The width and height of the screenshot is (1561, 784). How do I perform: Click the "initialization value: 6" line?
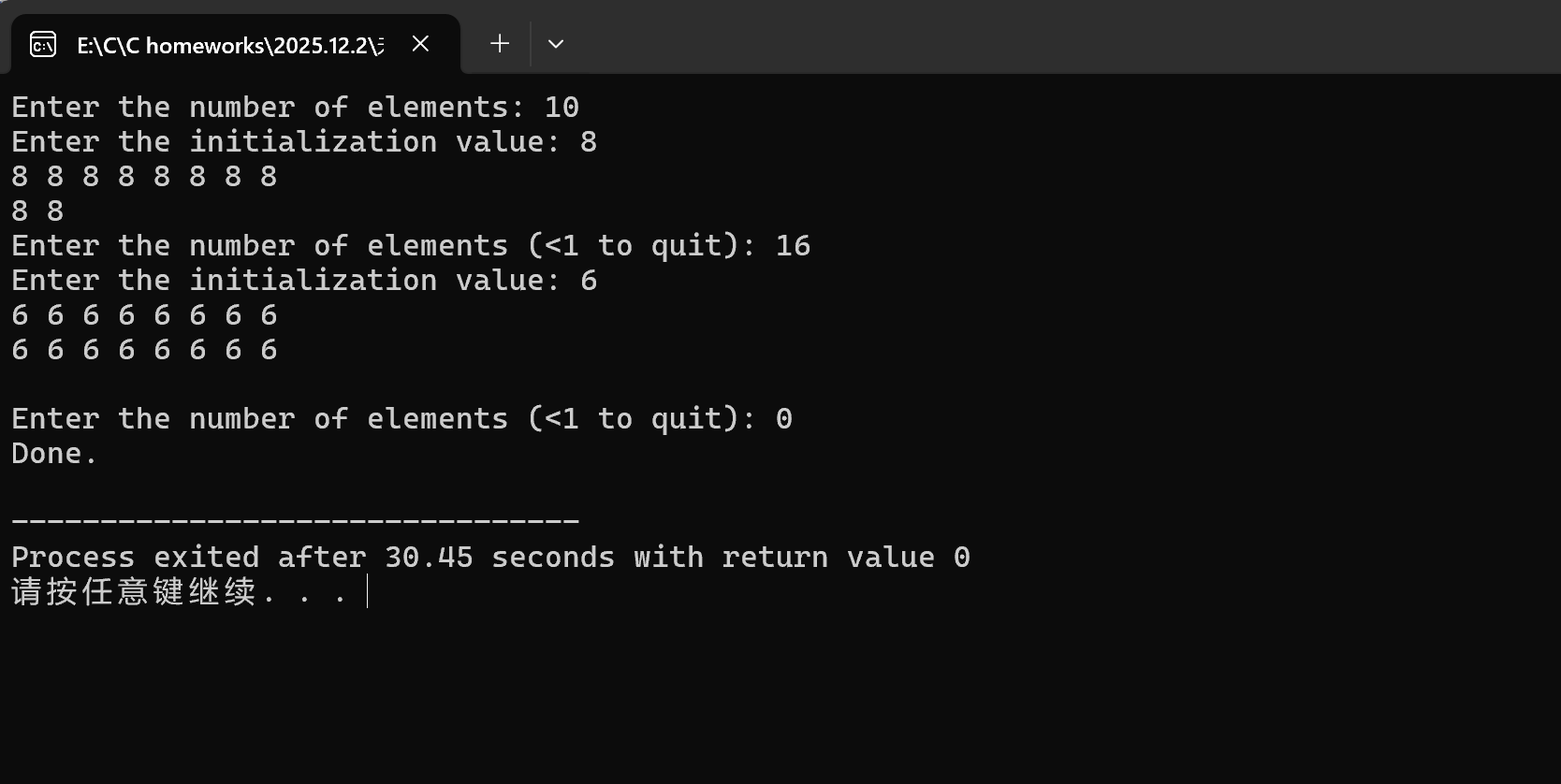coord(304,281)
